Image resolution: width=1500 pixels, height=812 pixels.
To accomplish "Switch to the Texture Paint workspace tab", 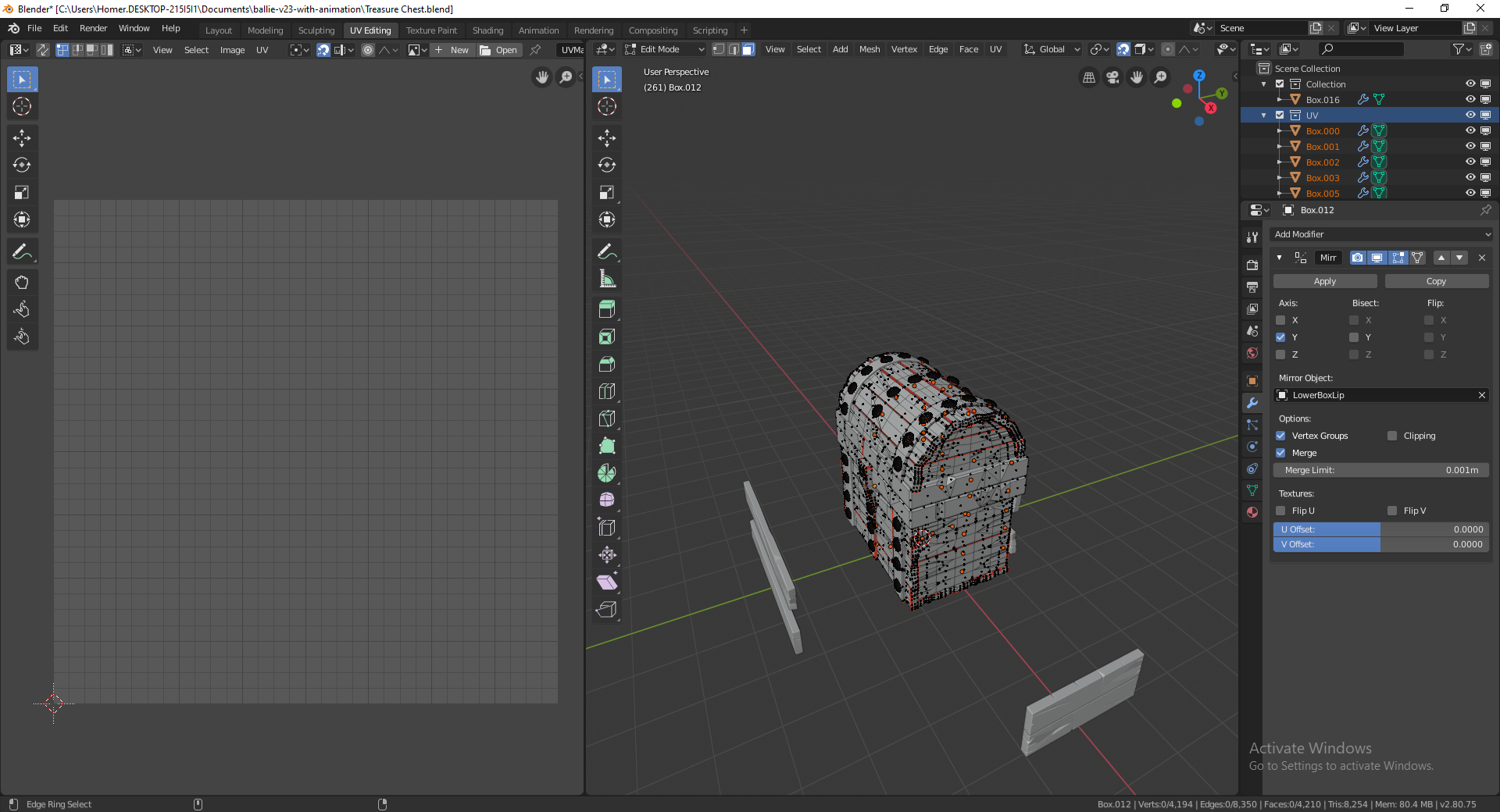I will point(431,30).
